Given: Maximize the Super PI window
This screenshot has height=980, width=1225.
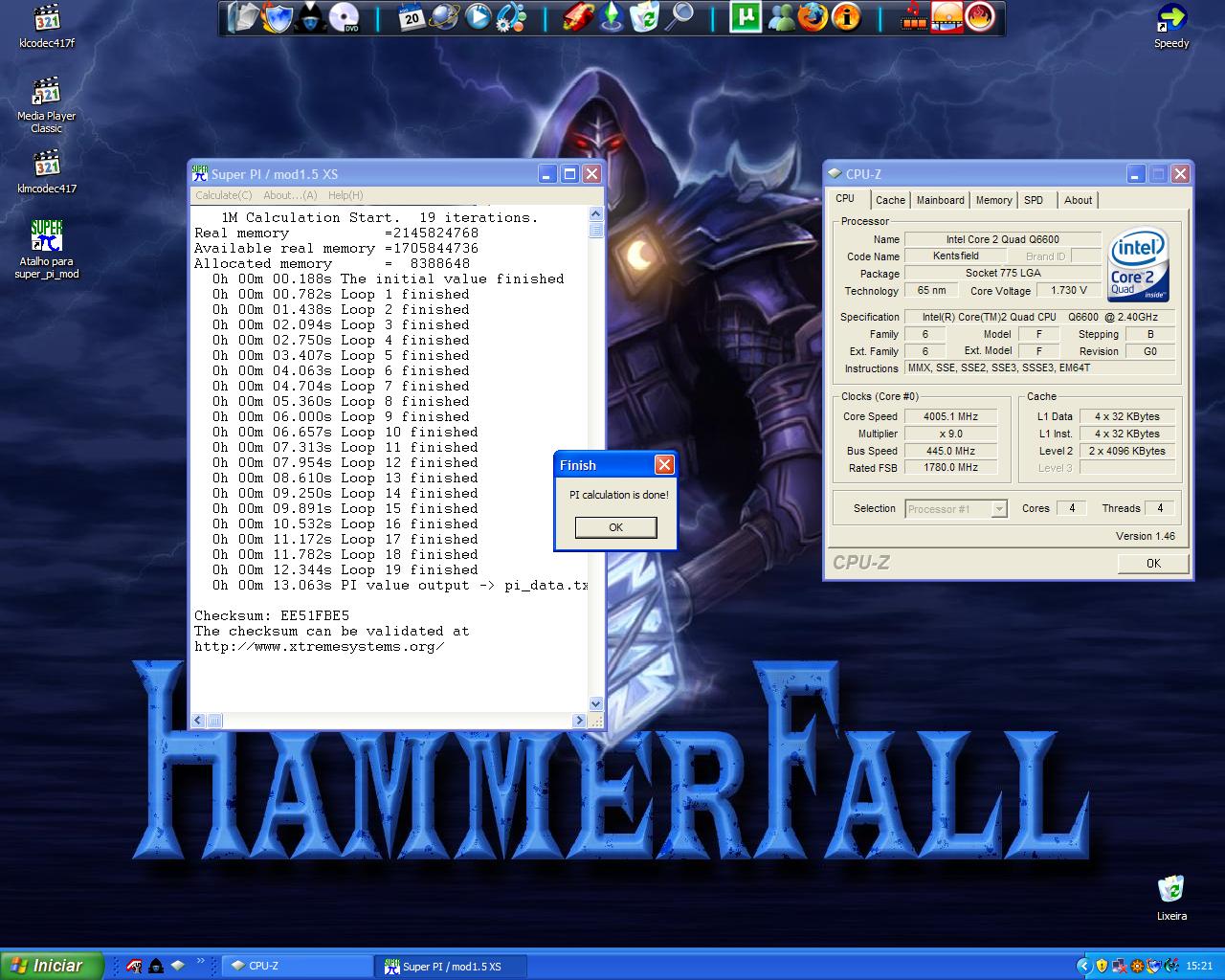Looking at the screenshot, I should tap(569, 173).
